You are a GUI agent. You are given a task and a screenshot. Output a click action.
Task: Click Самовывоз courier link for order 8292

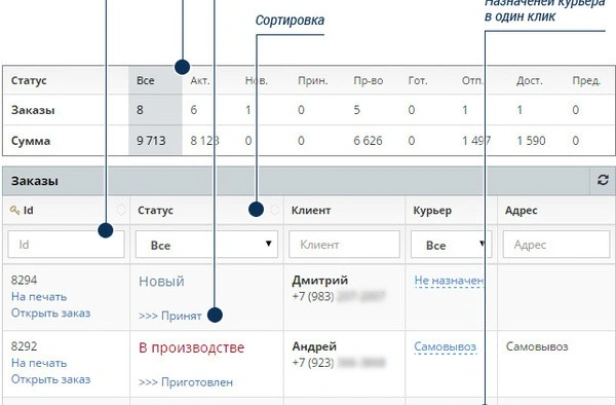pos(445,347)
